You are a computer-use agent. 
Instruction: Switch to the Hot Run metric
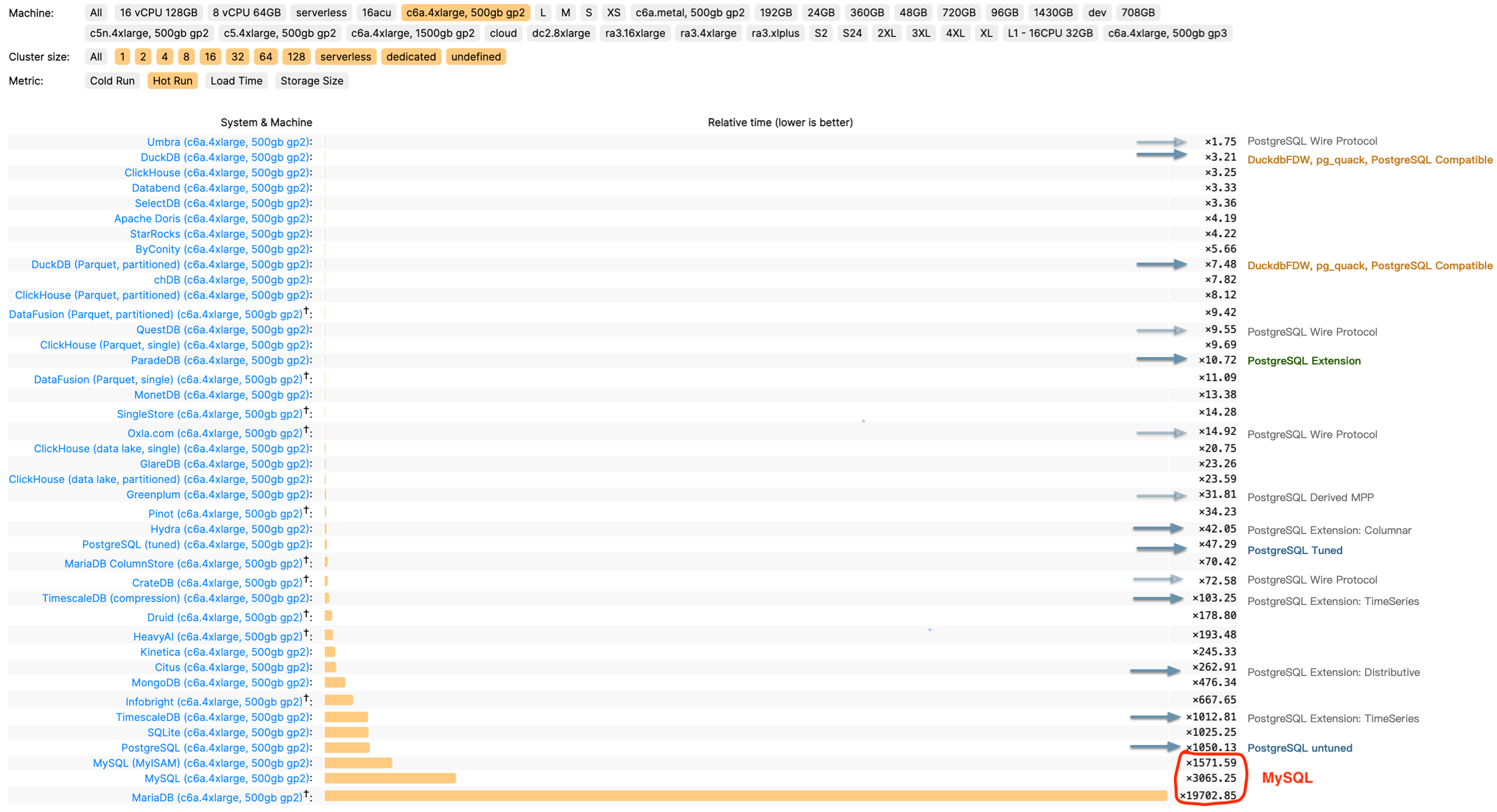coord(172,81)
